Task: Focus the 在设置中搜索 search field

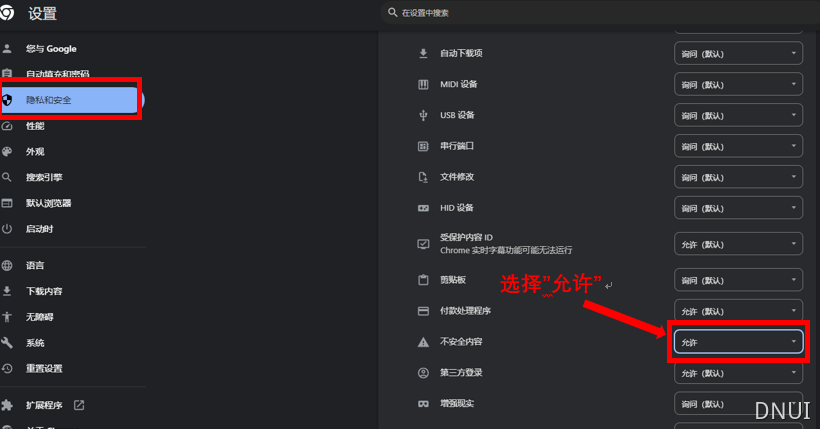Action: click(600, 13)
